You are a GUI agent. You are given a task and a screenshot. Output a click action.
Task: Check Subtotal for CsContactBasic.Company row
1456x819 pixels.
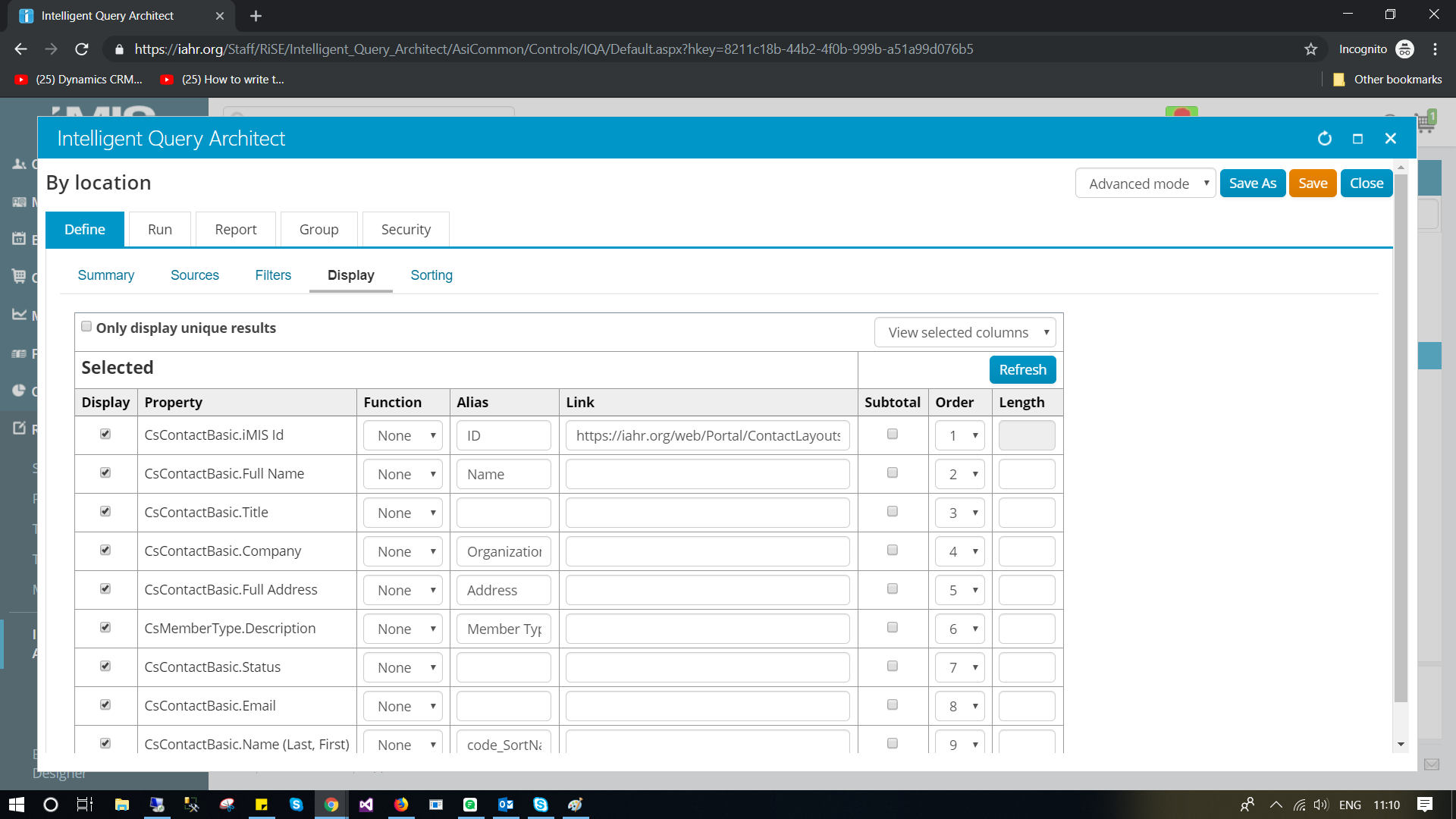892,550
